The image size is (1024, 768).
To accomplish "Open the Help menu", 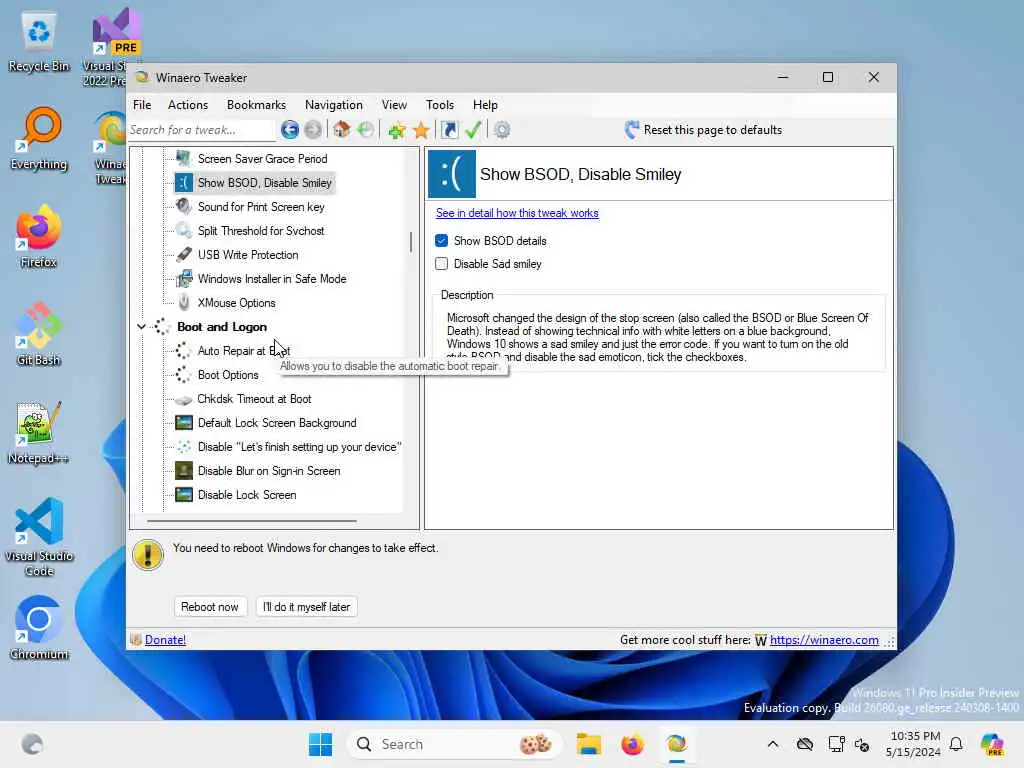I will [485, 105].
